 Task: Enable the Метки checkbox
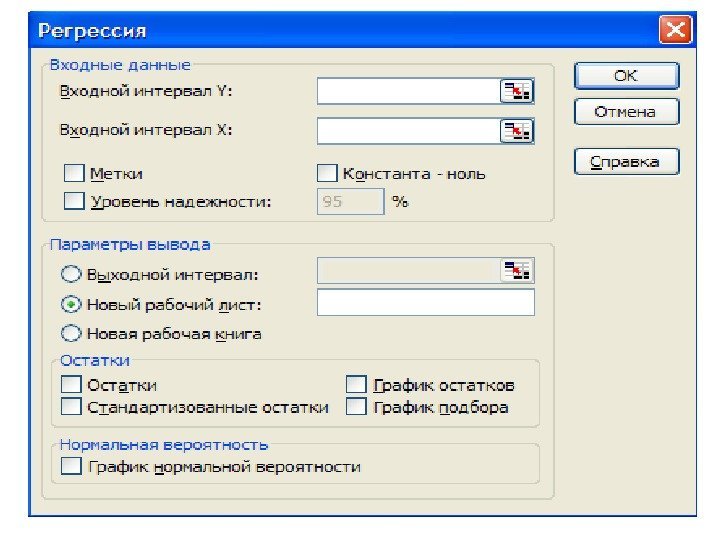coord(74,173)
